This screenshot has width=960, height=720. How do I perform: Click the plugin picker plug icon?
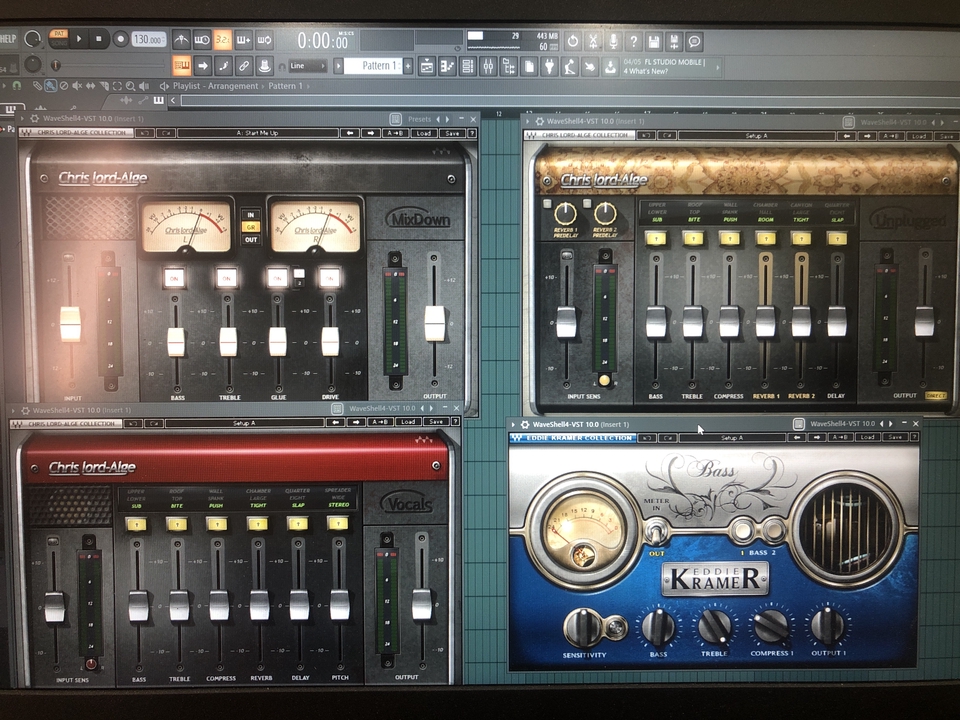click(549, 66)
